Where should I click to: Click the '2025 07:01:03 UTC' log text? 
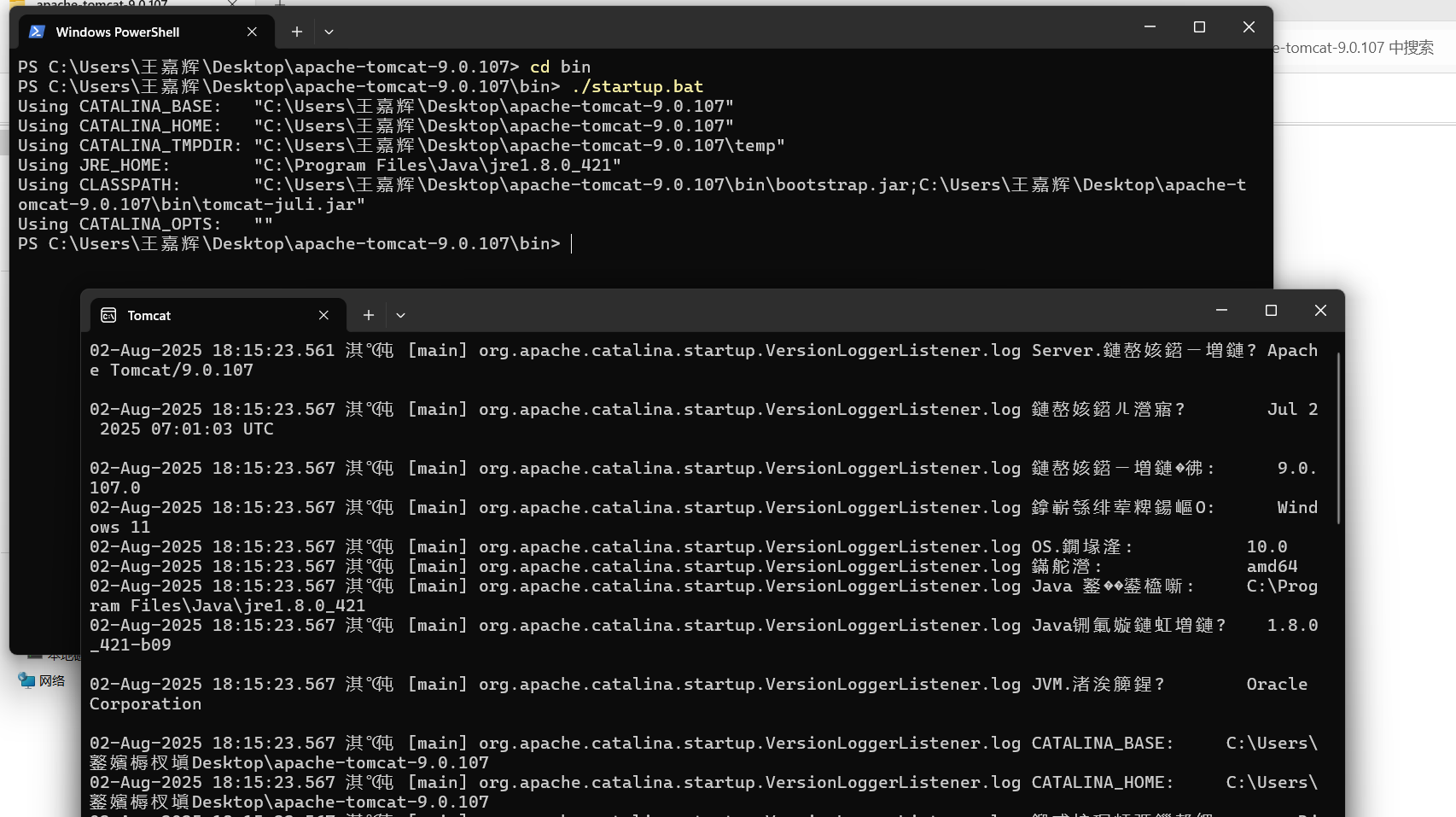pos(187,429)
